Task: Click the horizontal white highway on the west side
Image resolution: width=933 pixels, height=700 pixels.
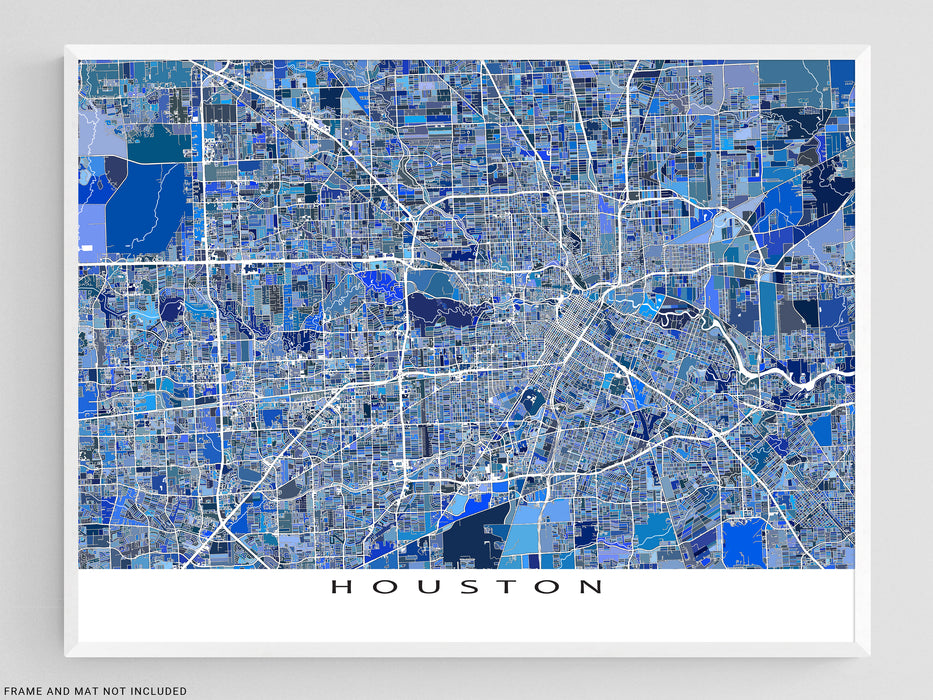Action: 140,264
